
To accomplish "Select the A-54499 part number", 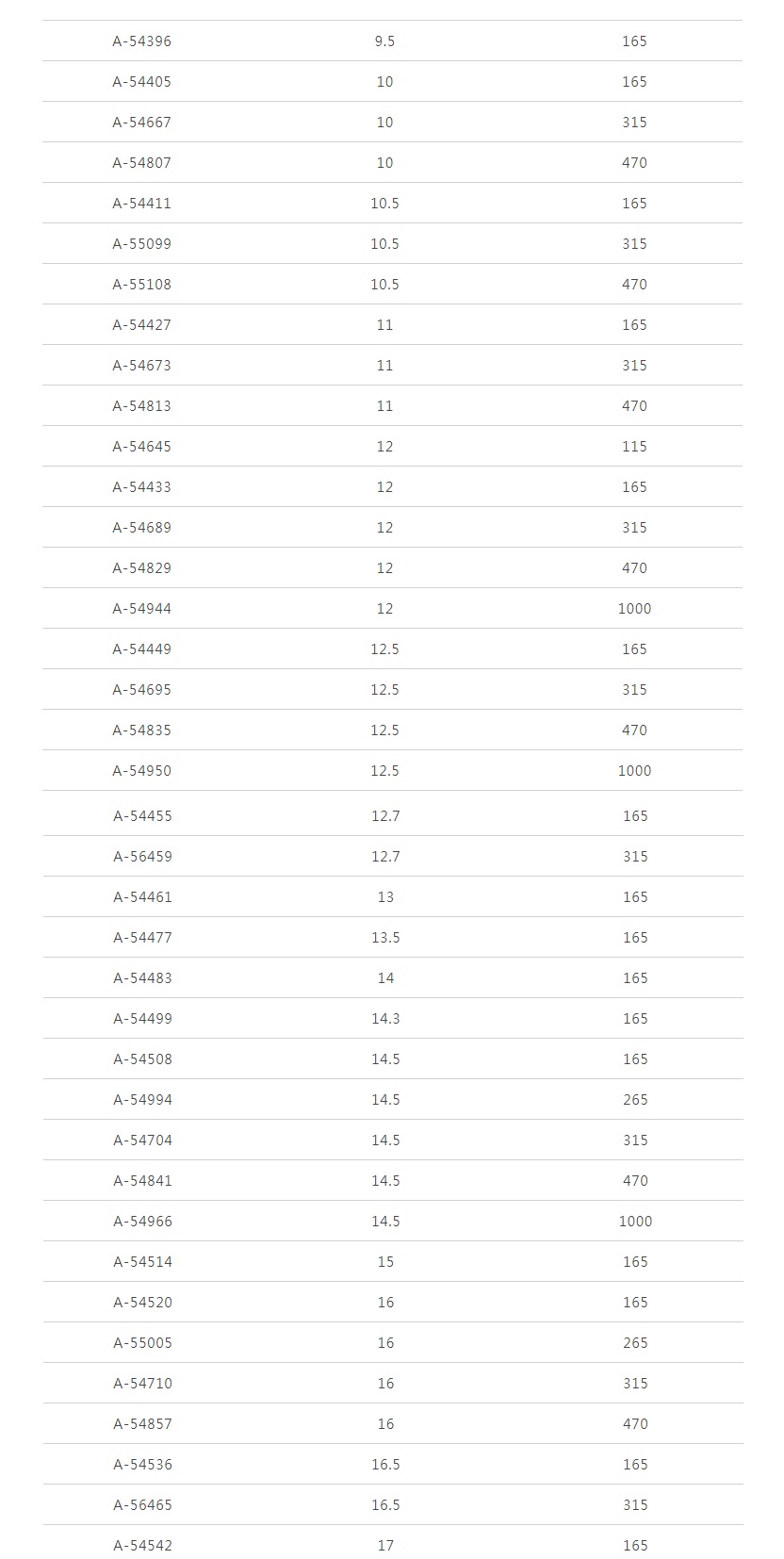I will [x=143, y=1019].
